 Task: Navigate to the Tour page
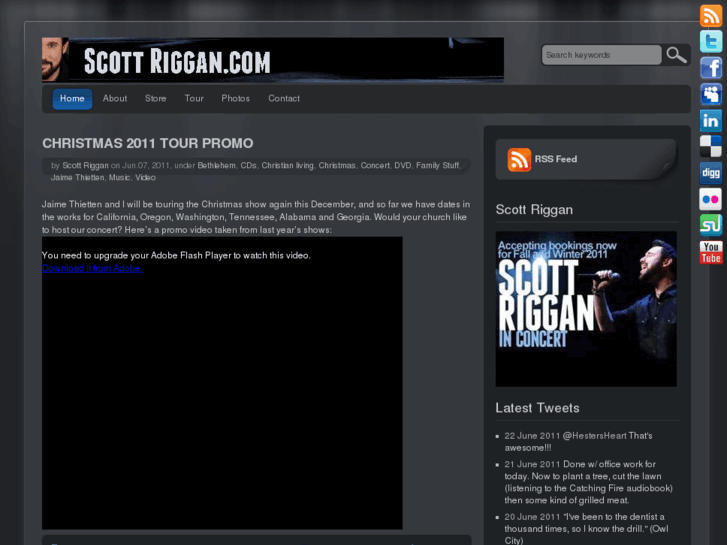pos(194,99)
